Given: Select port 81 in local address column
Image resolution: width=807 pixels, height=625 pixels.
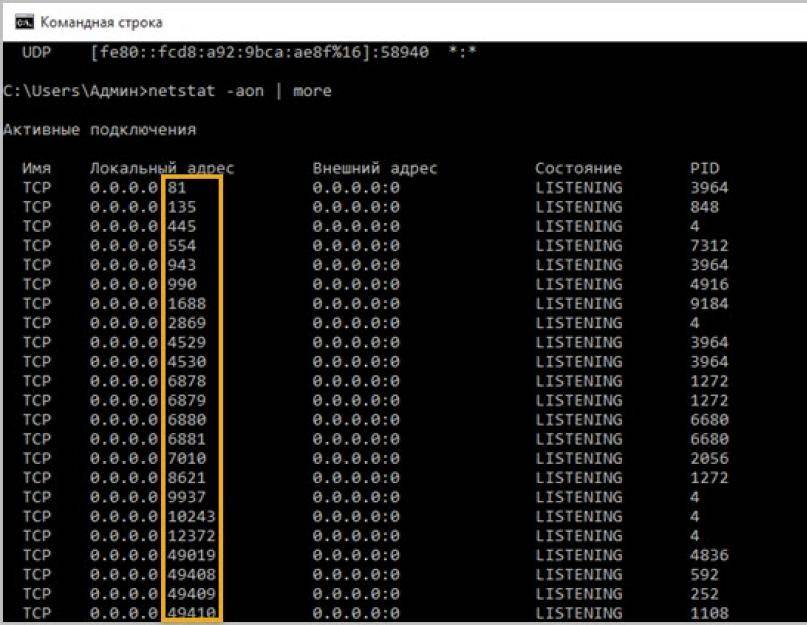Looking at the screenshot, I should click(177, 187).
